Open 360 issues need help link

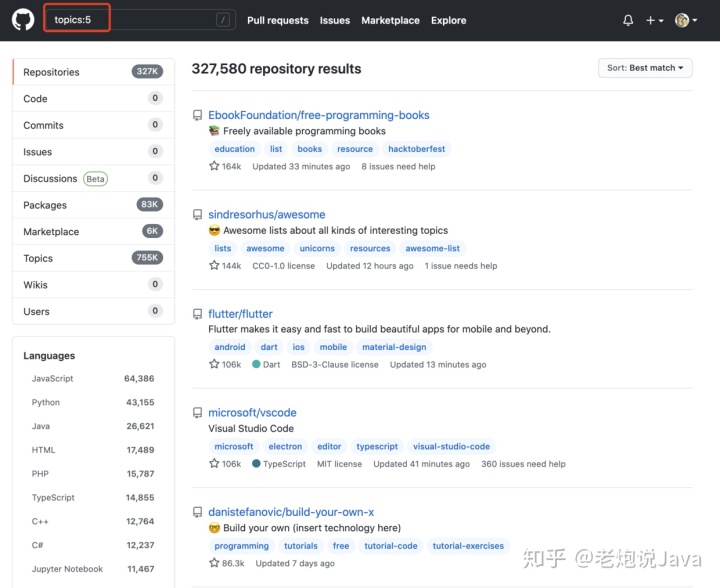click(x=523, y=464)
